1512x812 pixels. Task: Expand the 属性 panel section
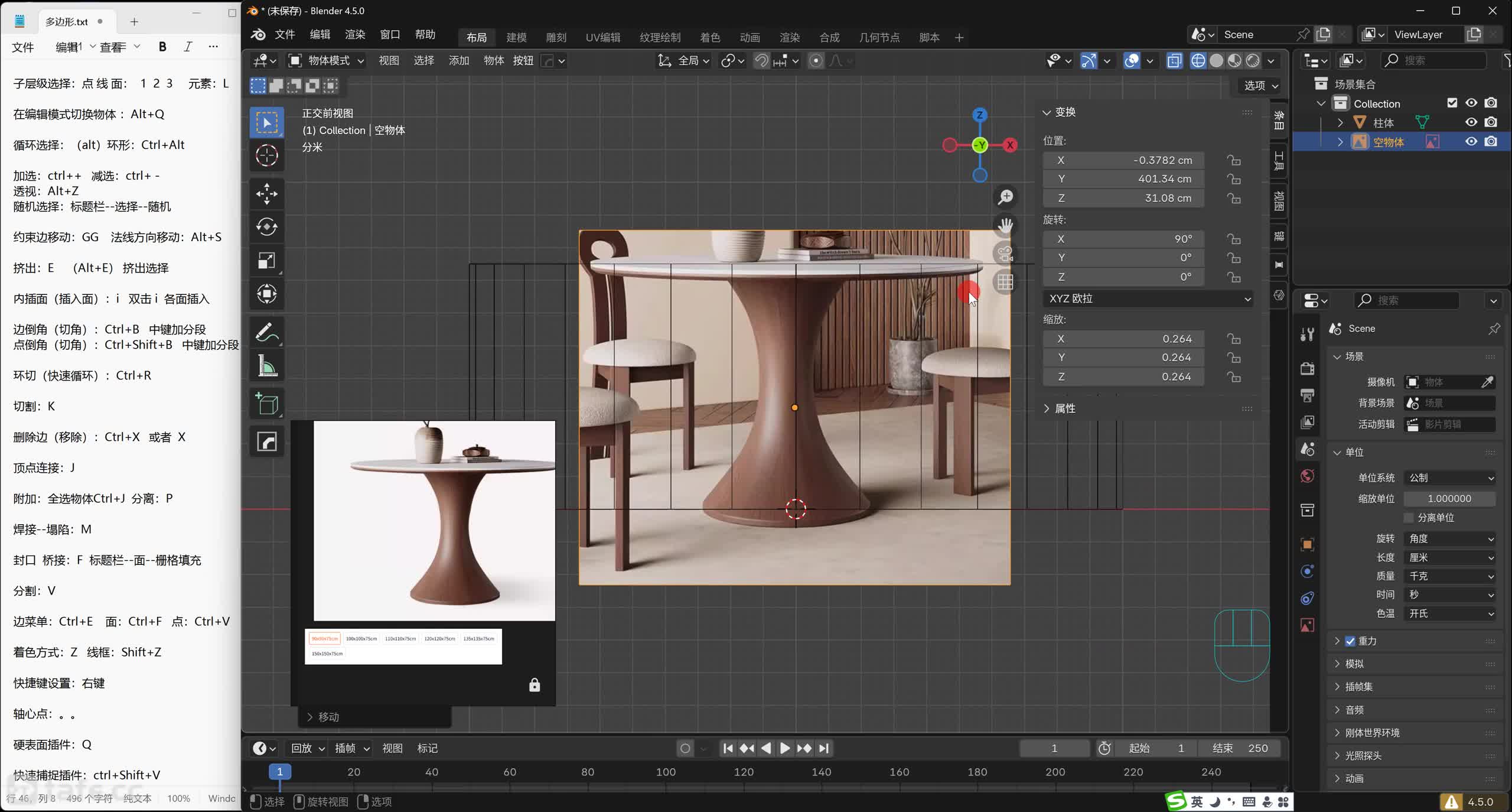pos(1064,408)
